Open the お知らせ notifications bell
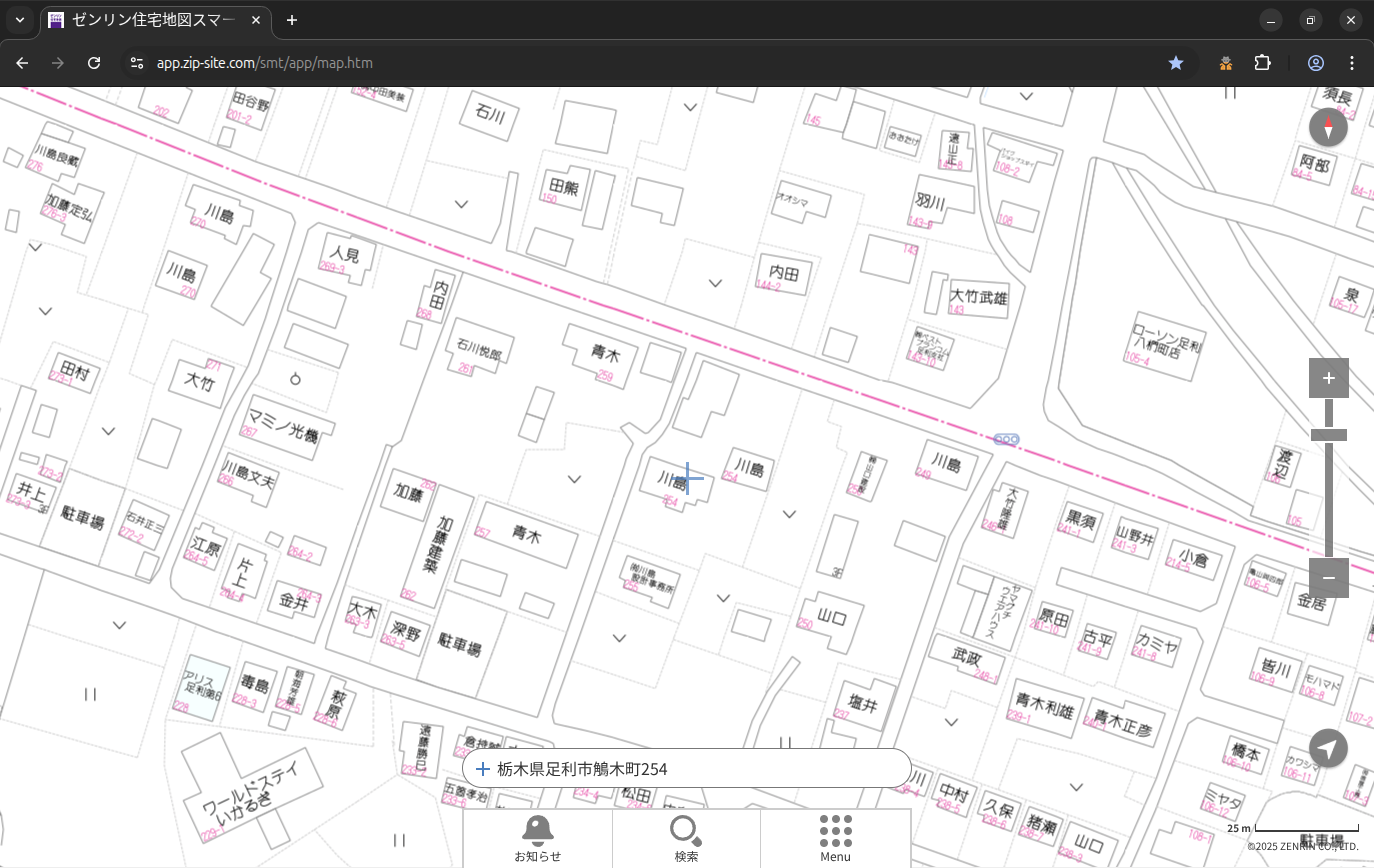Viewport: 1374px width, 868px height. 537,838
